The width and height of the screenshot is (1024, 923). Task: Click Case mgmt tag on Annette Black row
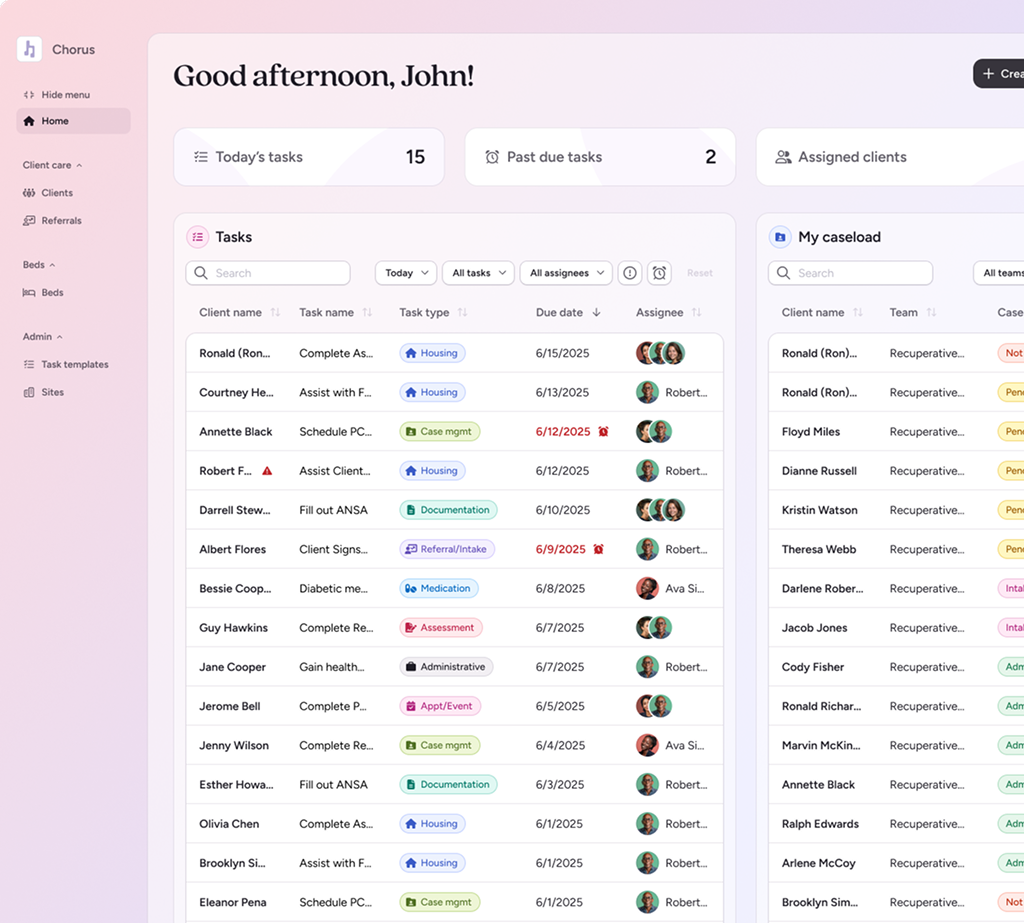tap(440, 431)
